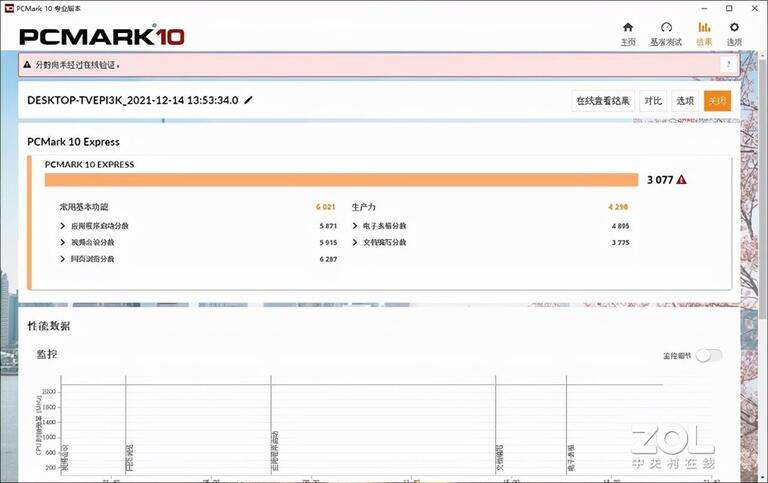The width and height of the screenshot is (768, 483).
Task: Click the web browsing score value 6 287
Action: [328, 259]
